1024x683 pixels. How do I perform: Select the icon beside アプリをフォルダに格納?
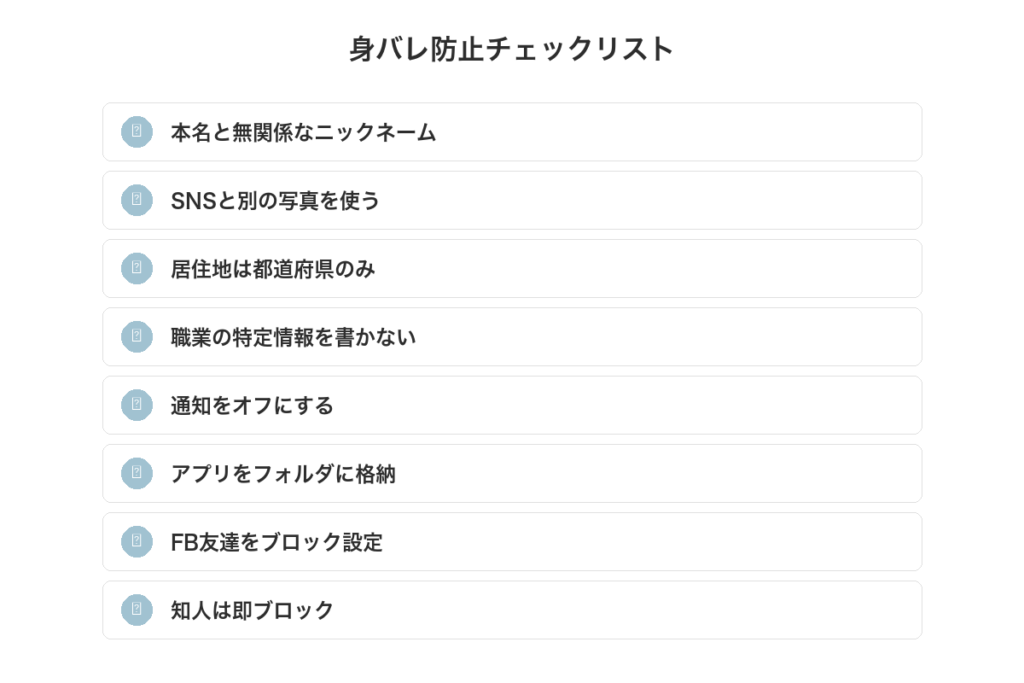point(137,473)
